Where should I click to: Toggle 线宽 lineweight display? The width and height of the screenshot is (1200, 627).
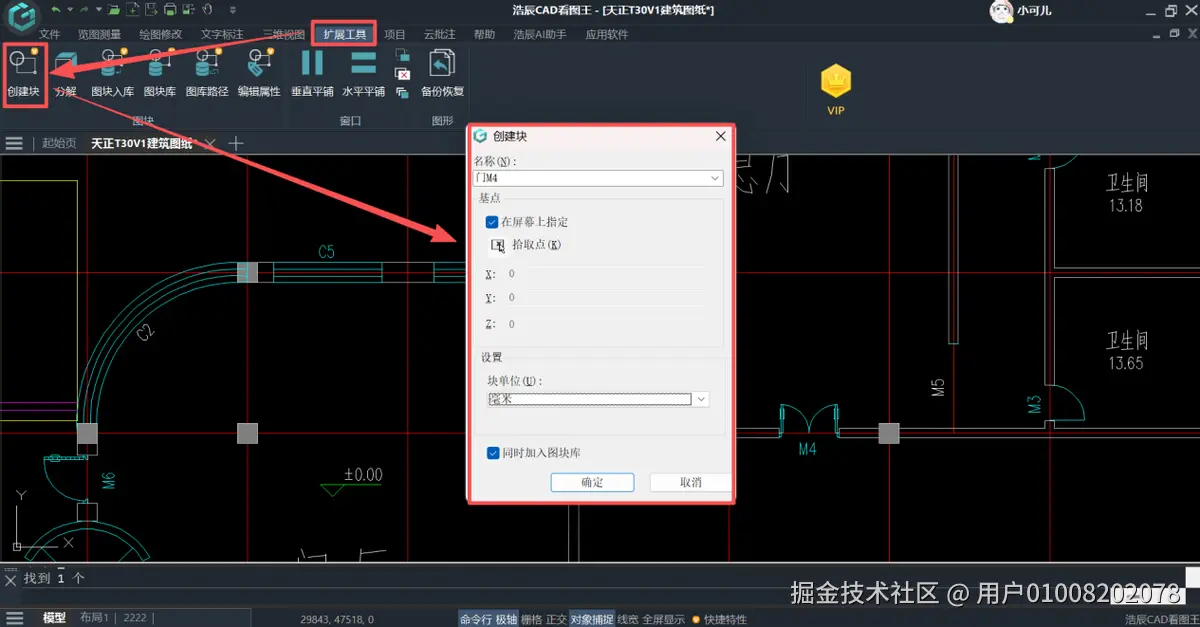(628, 619)
